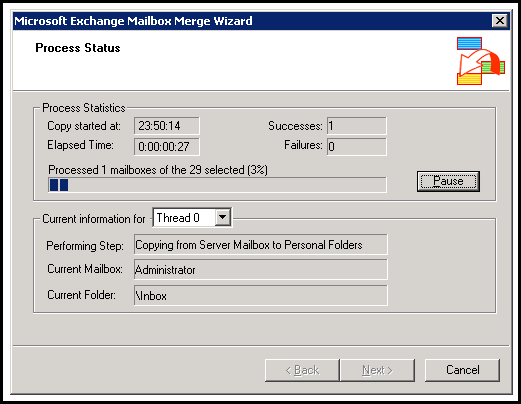The width and height of the screenshot is (521, 404).
Task: Click the disabled Back button
Action: [x=302, y=370]
